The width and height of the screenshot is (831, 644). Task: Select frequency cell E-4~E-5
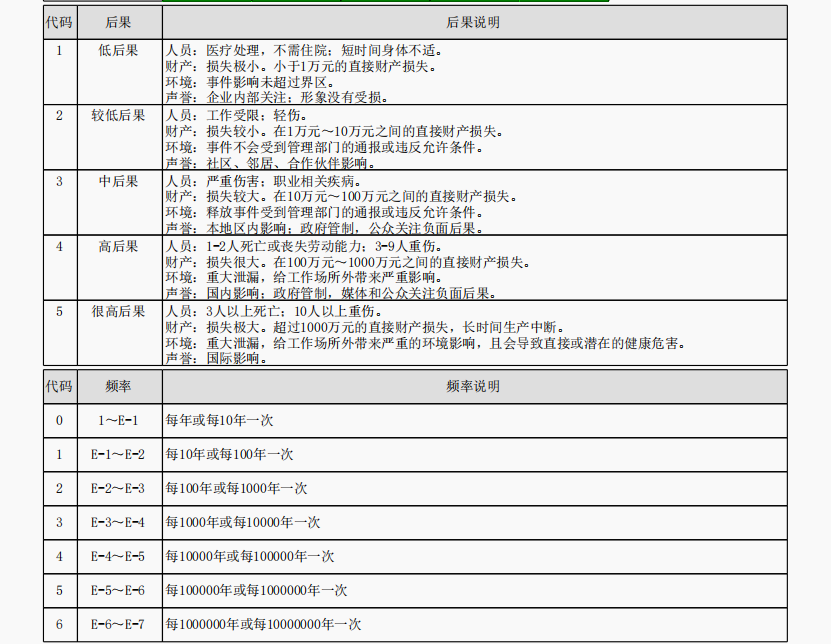click(x=120, y=557)
